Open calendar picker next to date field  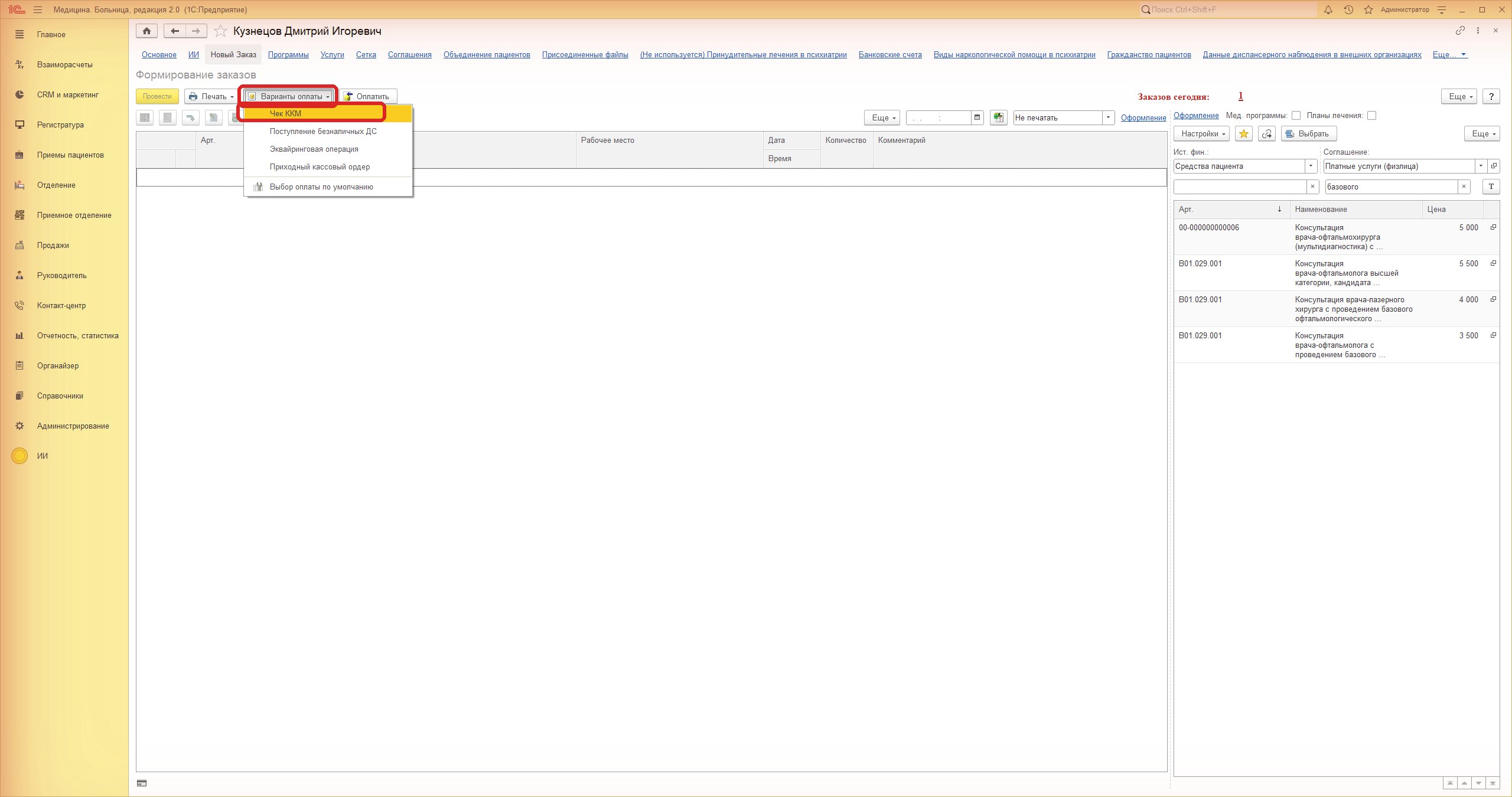click(977, 117)
